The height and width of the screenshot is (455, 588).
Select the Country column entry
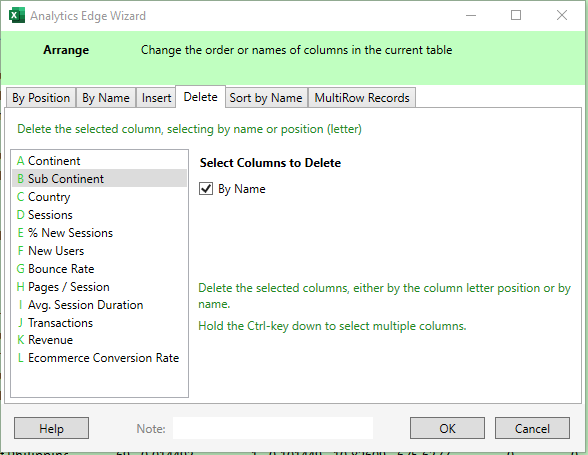click(x=99, y=197)
